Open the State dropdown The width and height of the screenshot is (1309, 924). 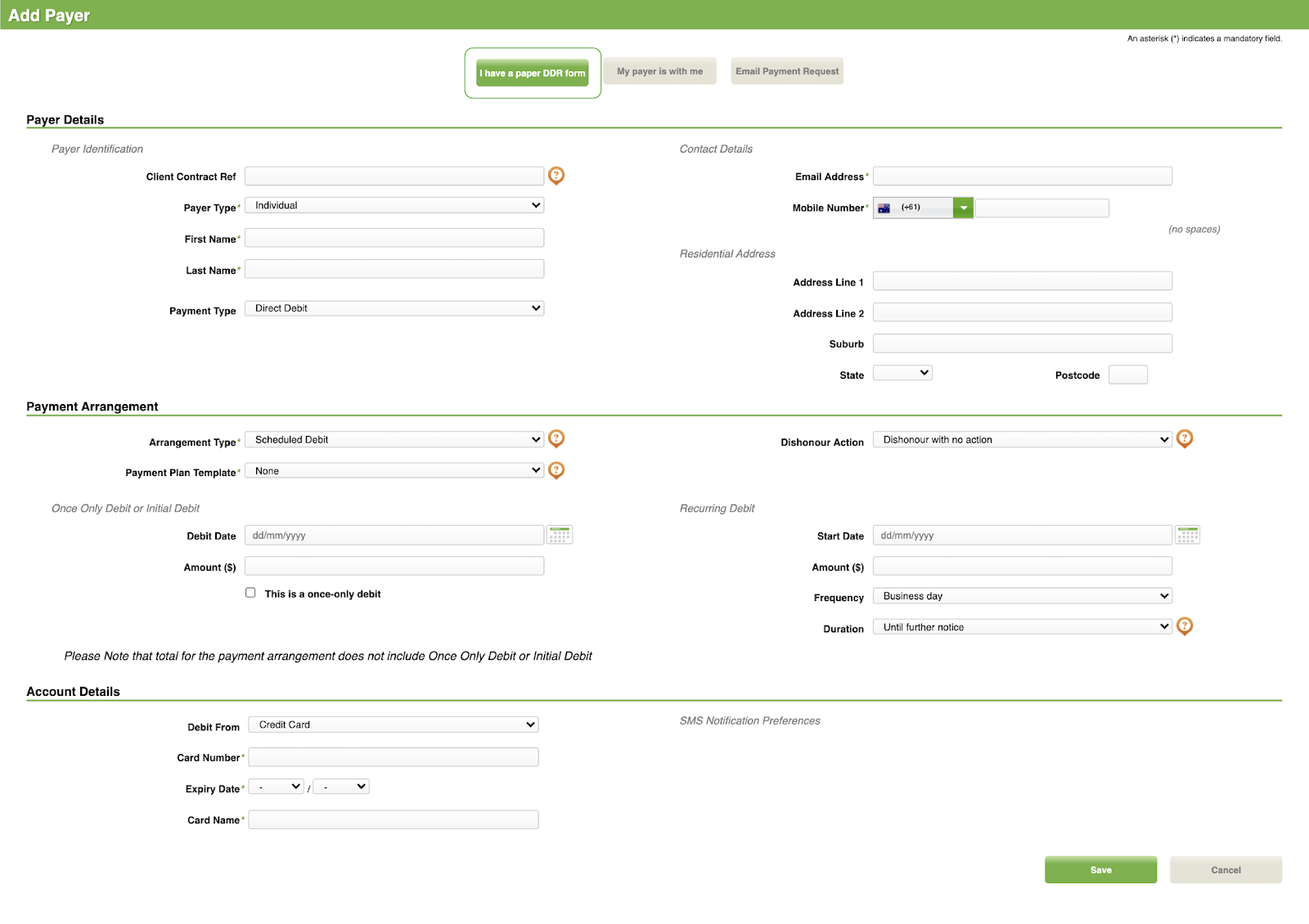pyautogui.click(x=902, y=373)
